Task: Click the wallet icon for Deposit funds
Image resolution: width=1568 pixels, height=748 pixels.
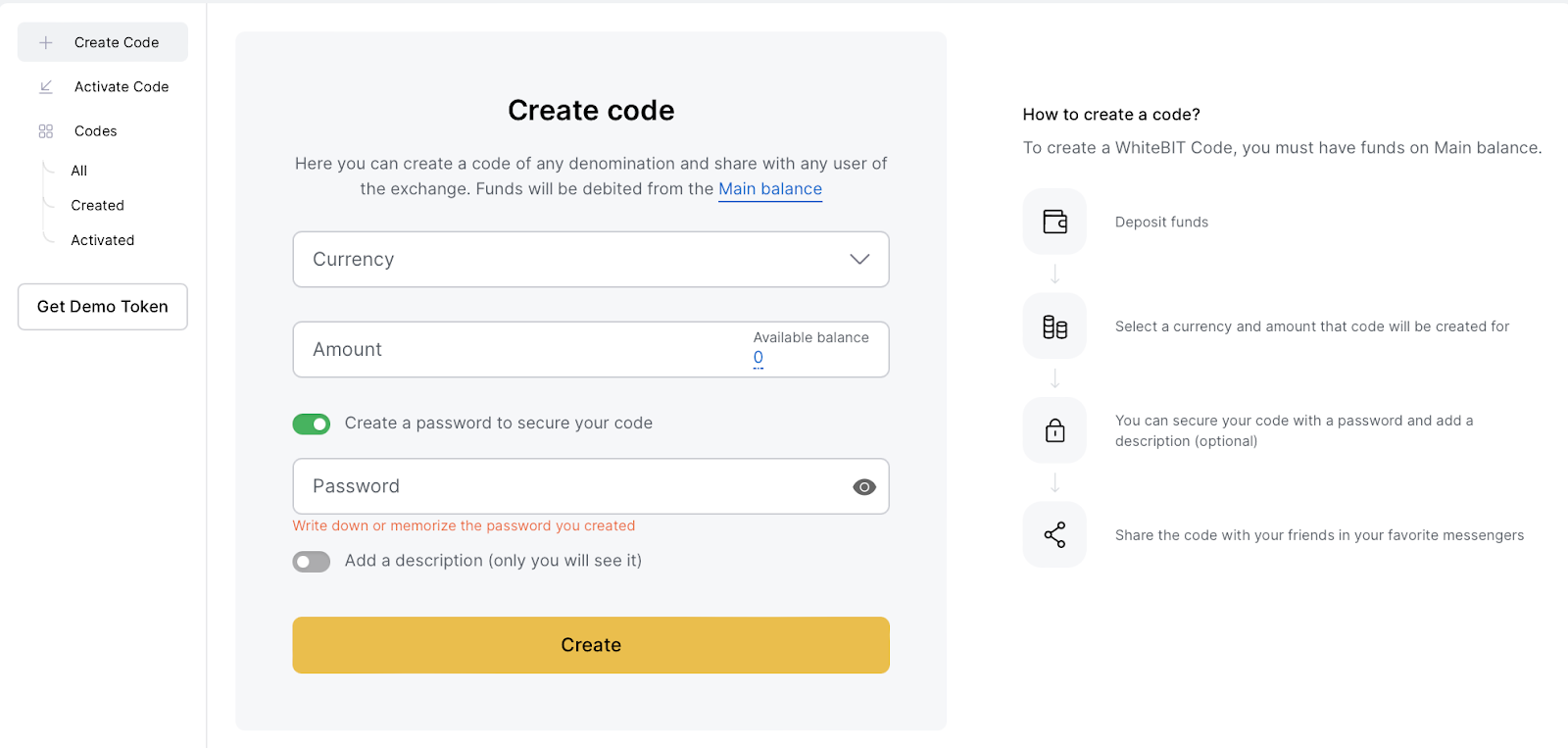Action: click(x=1054, y=222)
